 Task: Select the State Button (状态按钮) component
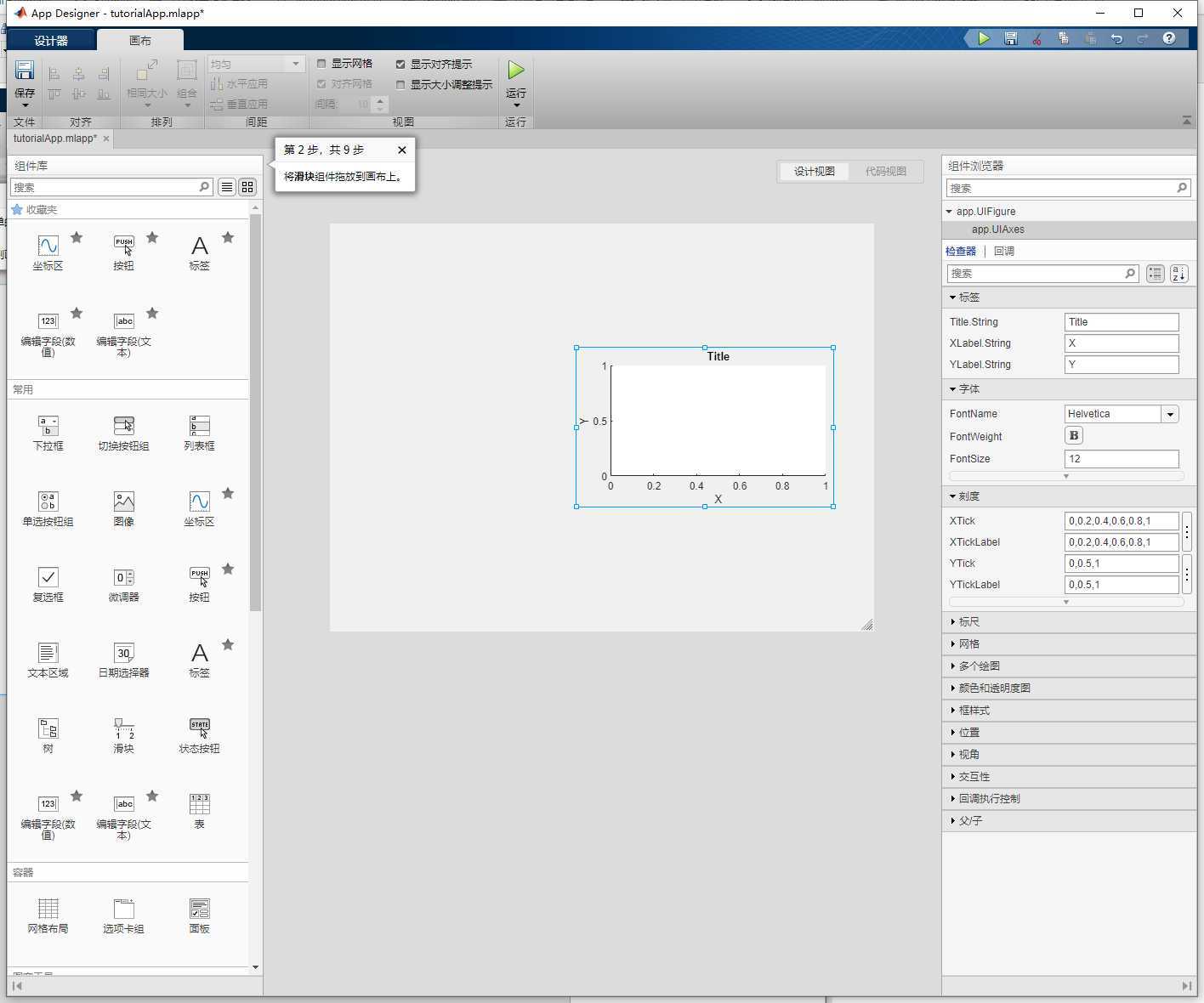[199, 729]
